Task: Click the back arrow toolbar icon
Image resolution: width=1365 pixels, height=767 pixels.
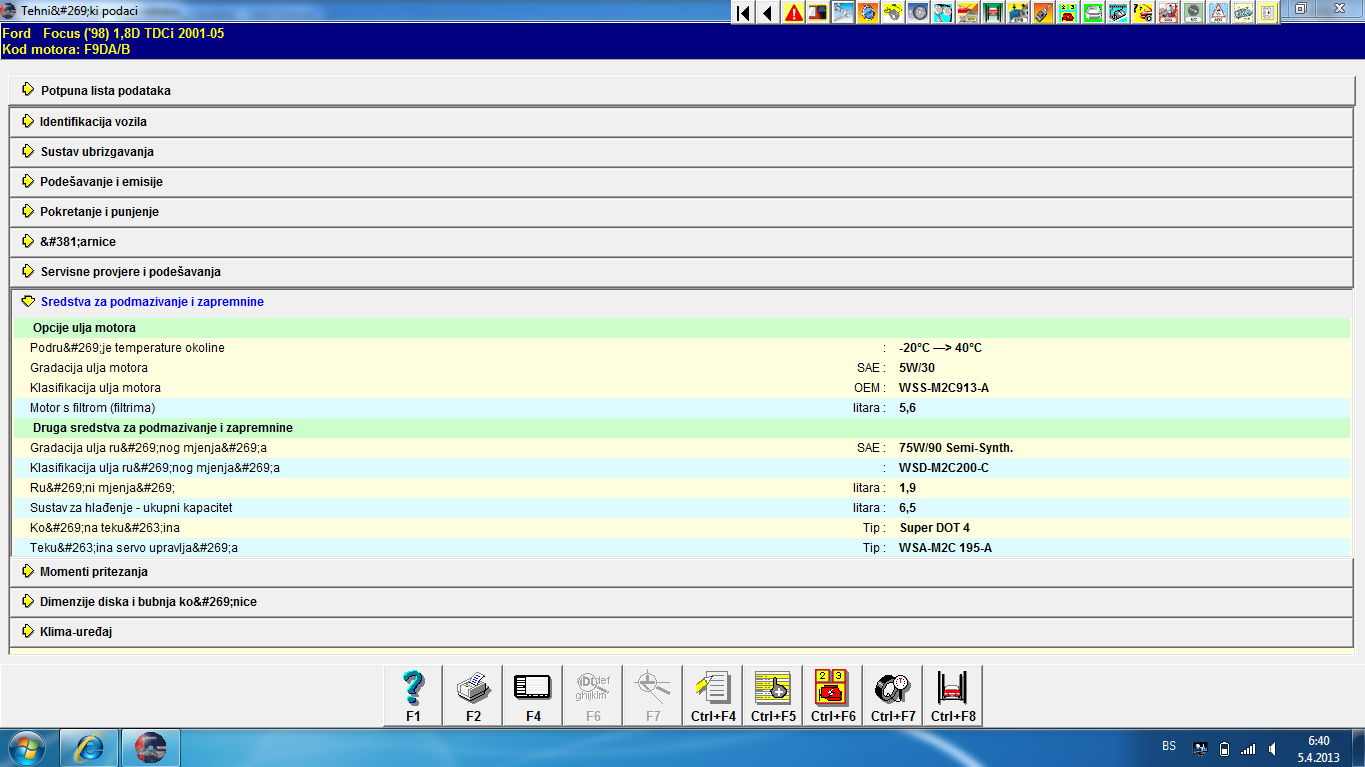Action: tap(768, 13)
